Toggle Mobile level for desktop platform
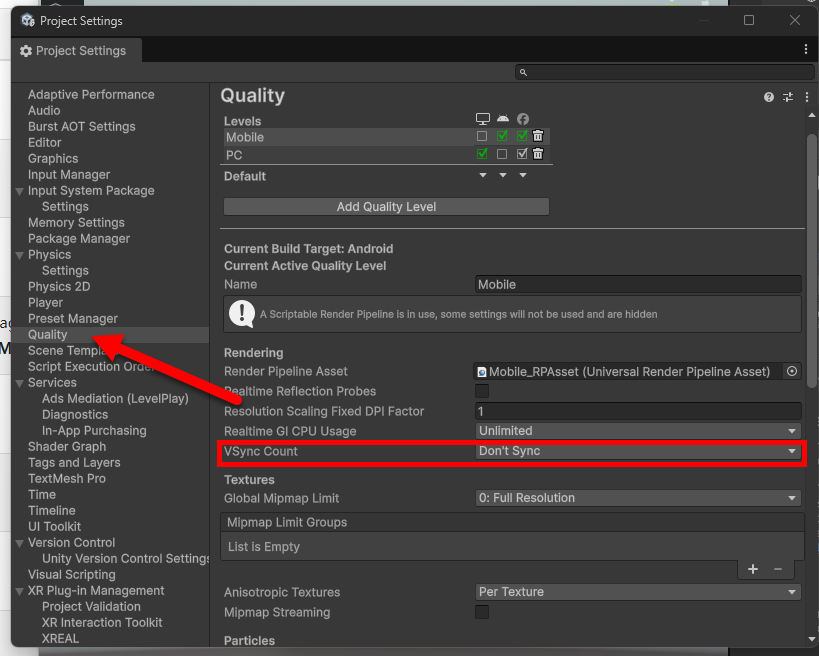 482,136
